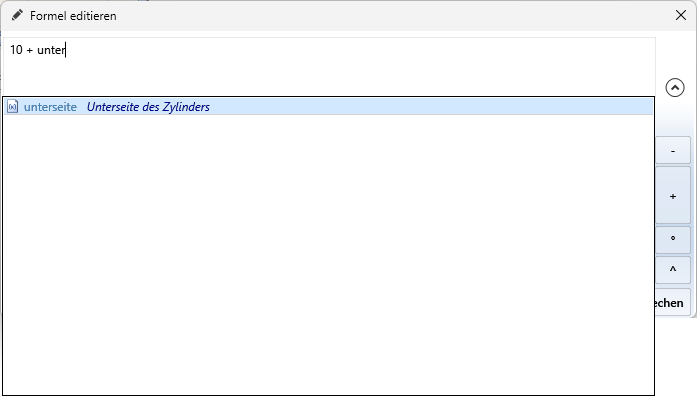Click the pencil icon in title bar
The width and height of the screenshot is (697, 396).
coord(17,16)
